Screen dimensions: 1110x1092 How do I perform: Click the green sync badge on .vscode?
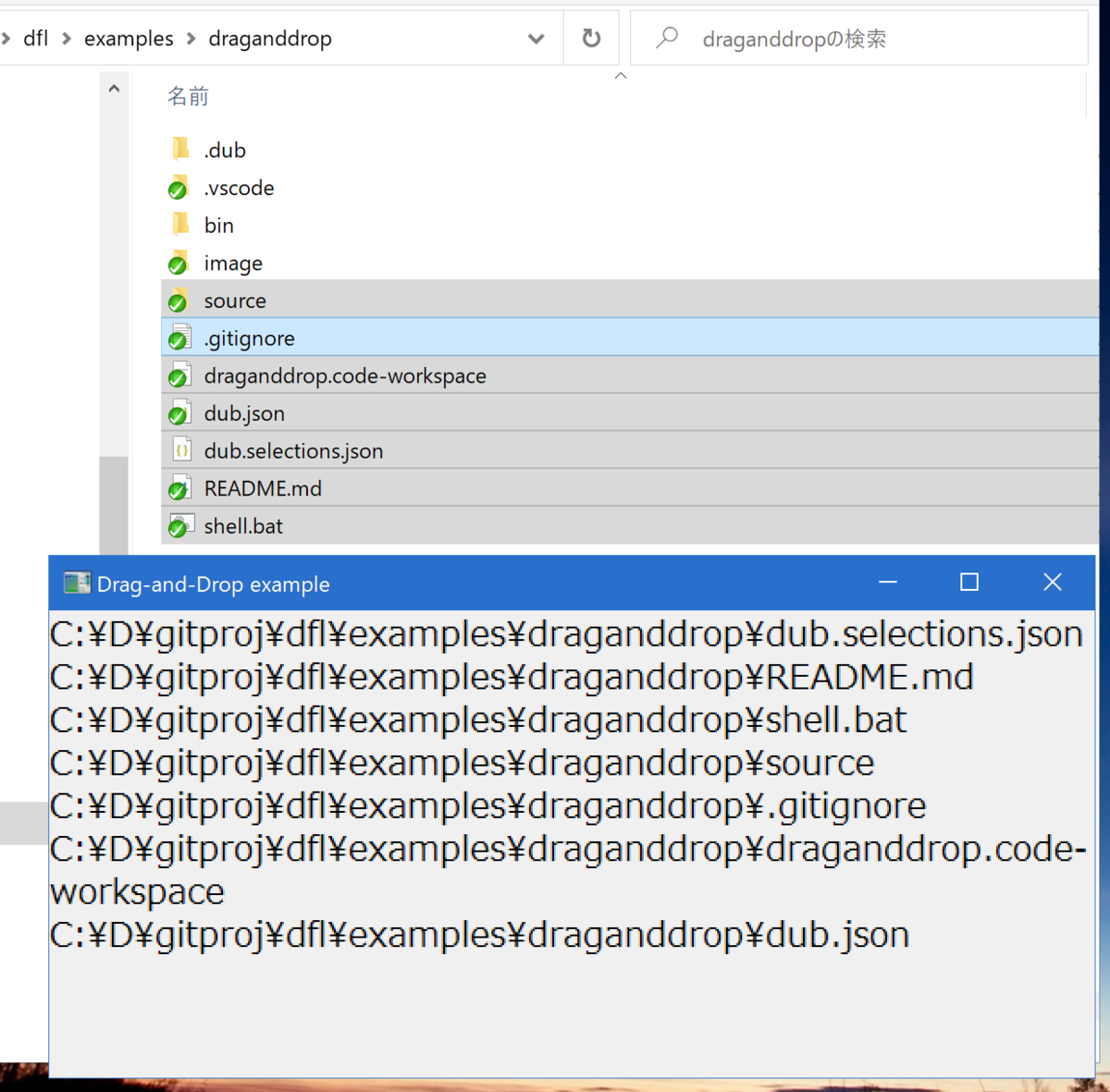[177, 188]
